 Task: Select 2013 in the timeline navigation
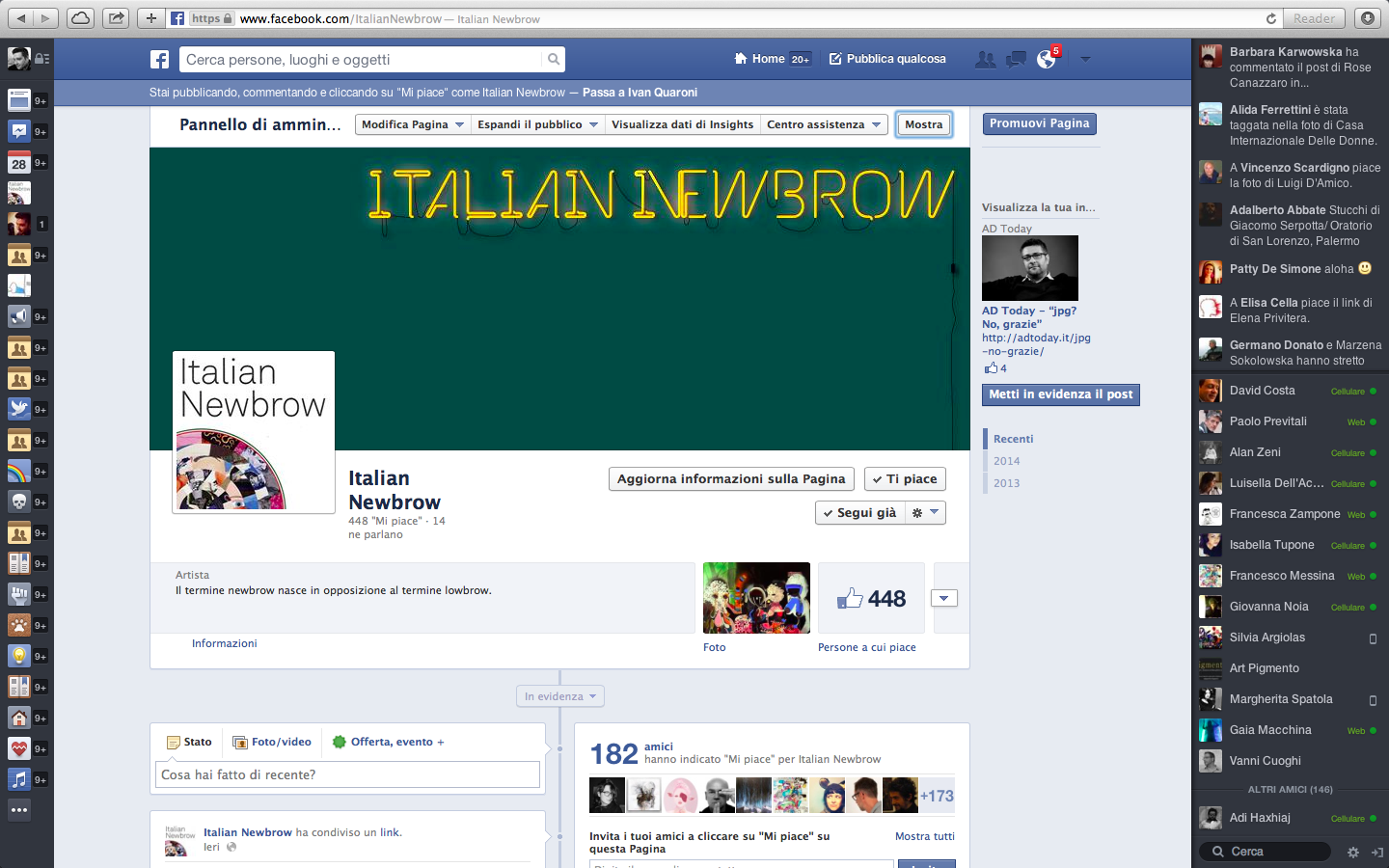coord(1006,483)
